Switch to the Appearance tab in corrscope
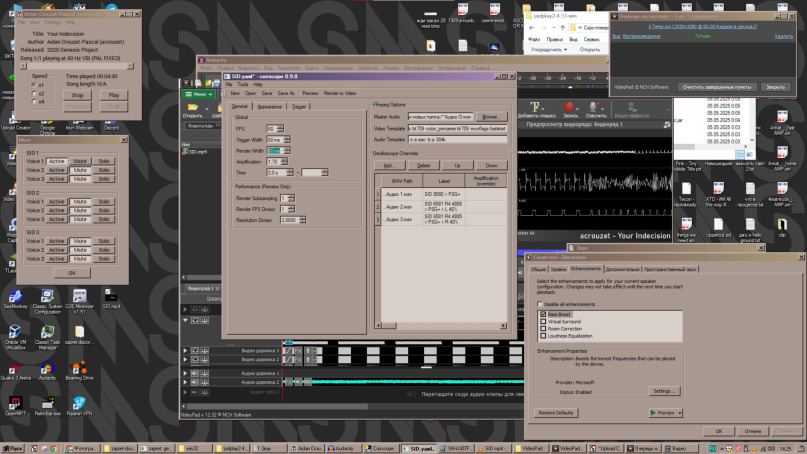807x454 pixels. (x=269, y=105)
